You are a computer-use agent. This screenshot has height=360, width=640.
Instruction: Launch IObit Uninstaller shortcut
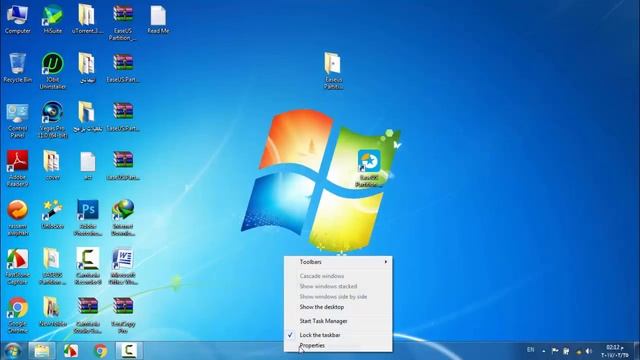[x=53, y=71]
